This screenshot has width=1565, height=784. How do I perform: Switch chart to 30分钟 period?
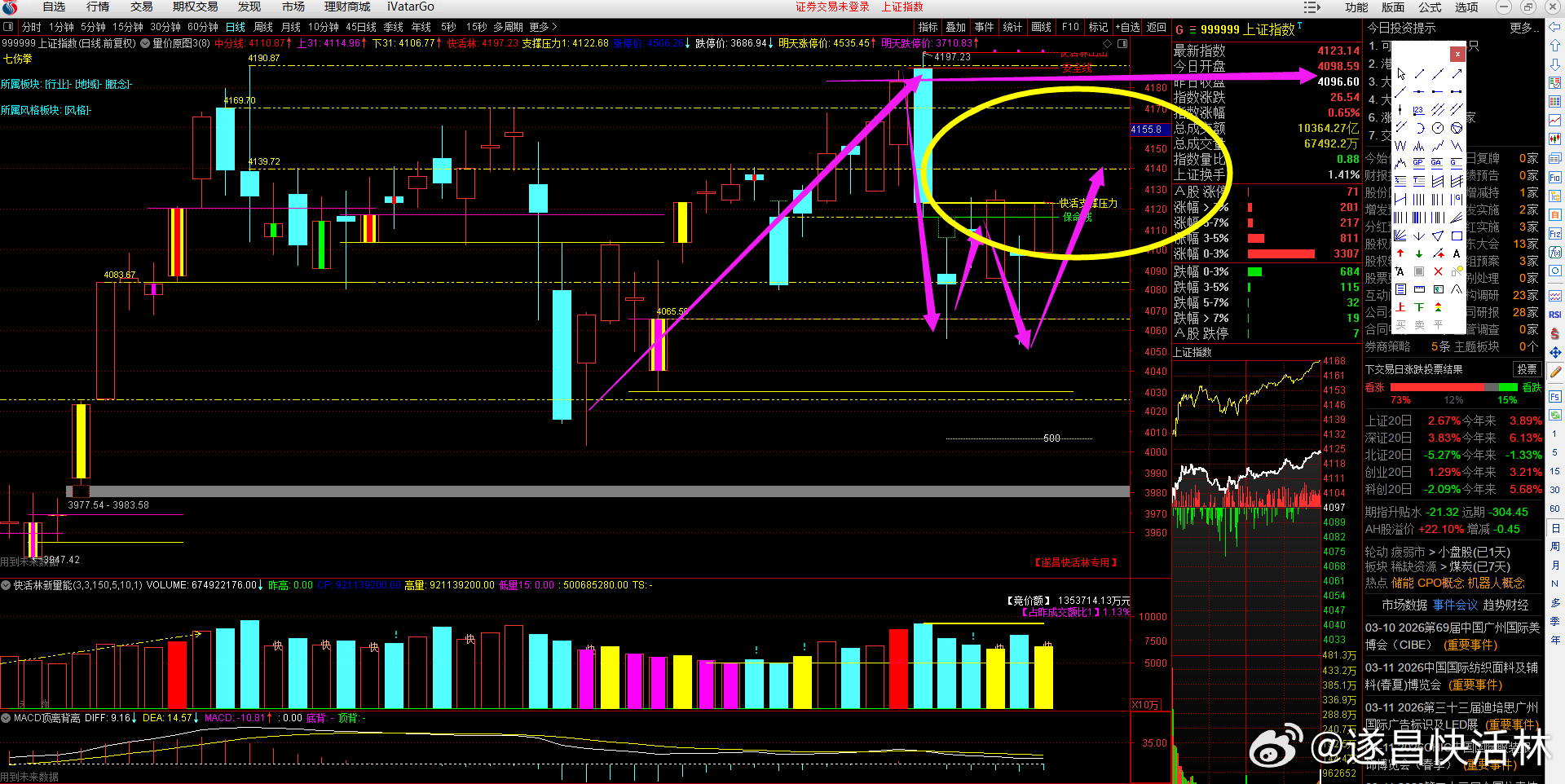165,27
